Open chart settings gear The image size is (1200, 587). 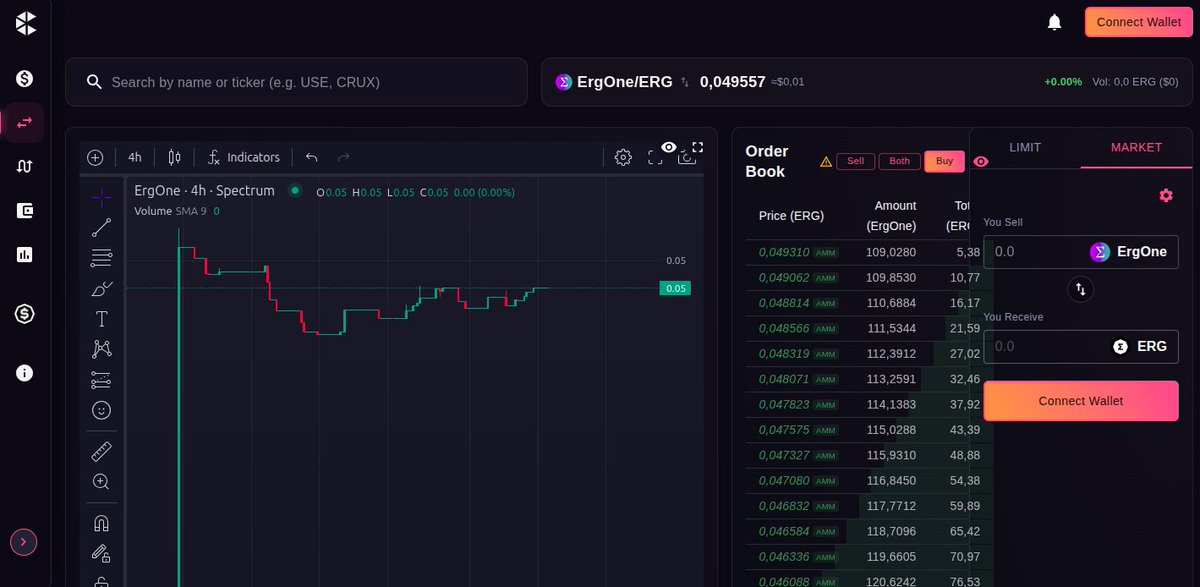(623, 157)
